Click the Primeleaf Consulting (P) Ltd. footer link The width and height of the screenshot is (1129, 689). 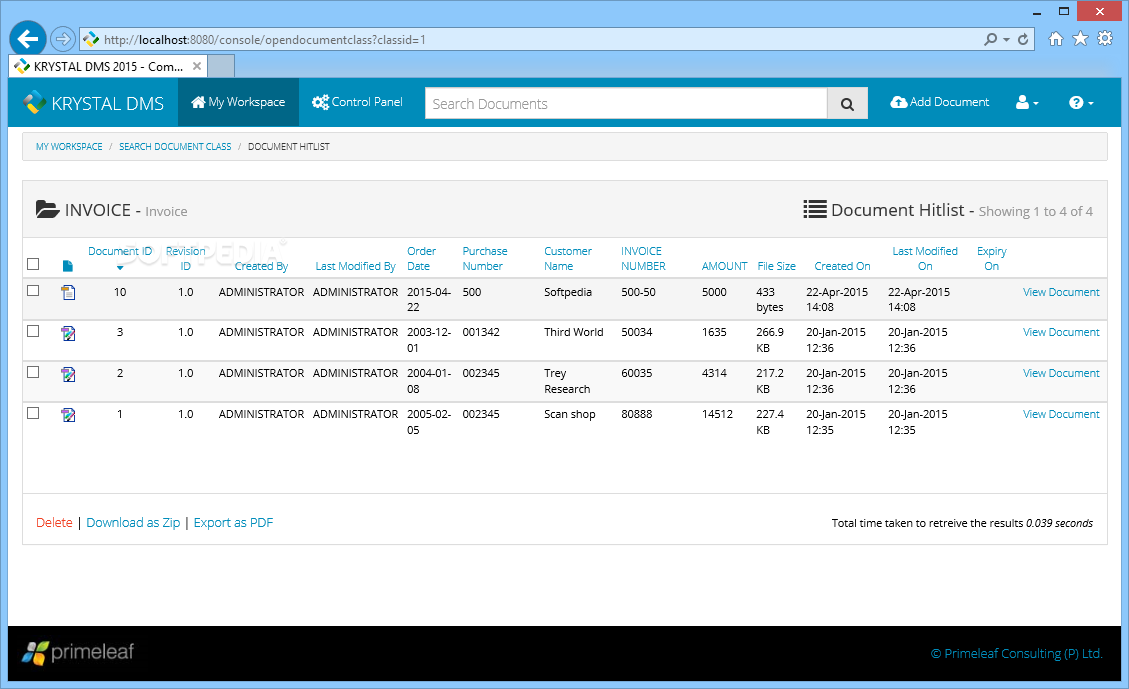pos(1016,654)
